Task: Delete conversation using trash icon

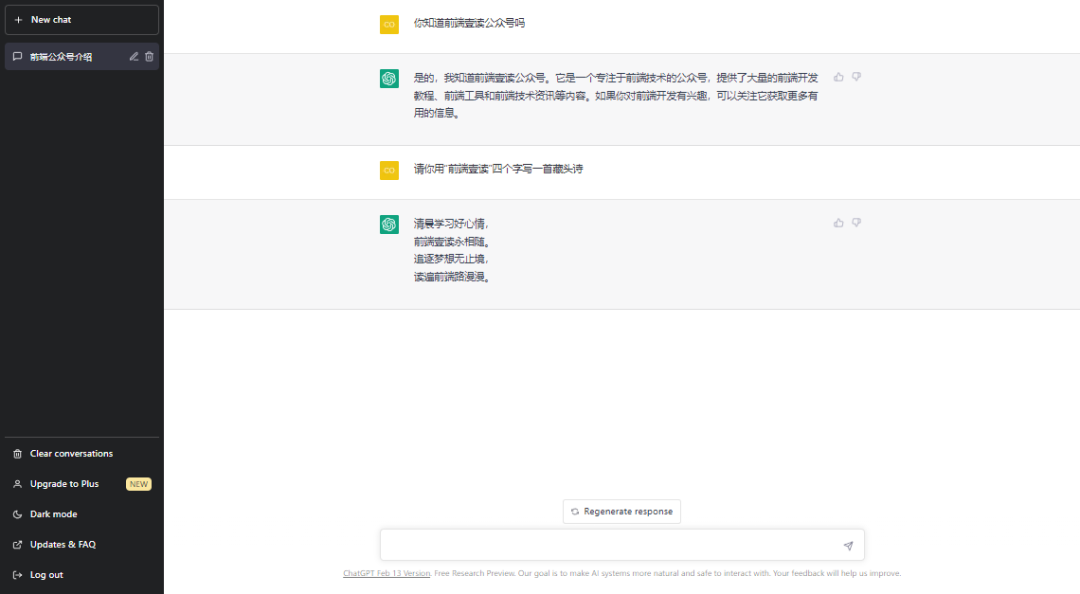Action: (149, 57)
